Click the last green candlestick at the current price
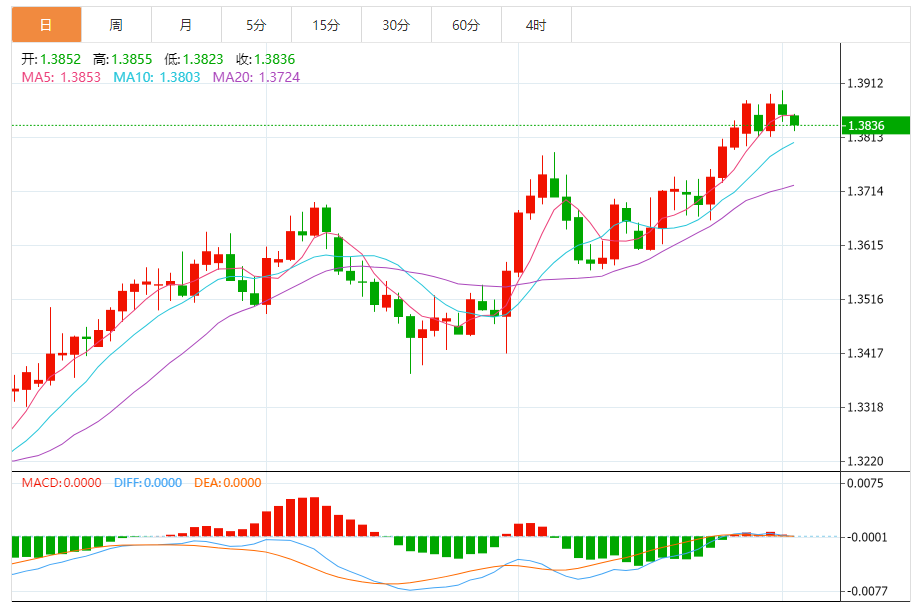The width and height of the screenshot is (919, 602). pyautogui.click(x=795, y=121)
